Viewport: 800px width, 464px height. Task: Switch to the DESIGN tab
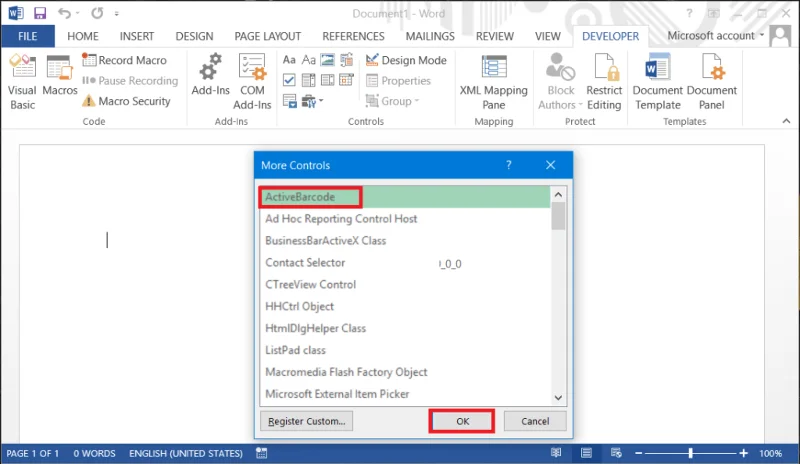(x=194, y=36)
